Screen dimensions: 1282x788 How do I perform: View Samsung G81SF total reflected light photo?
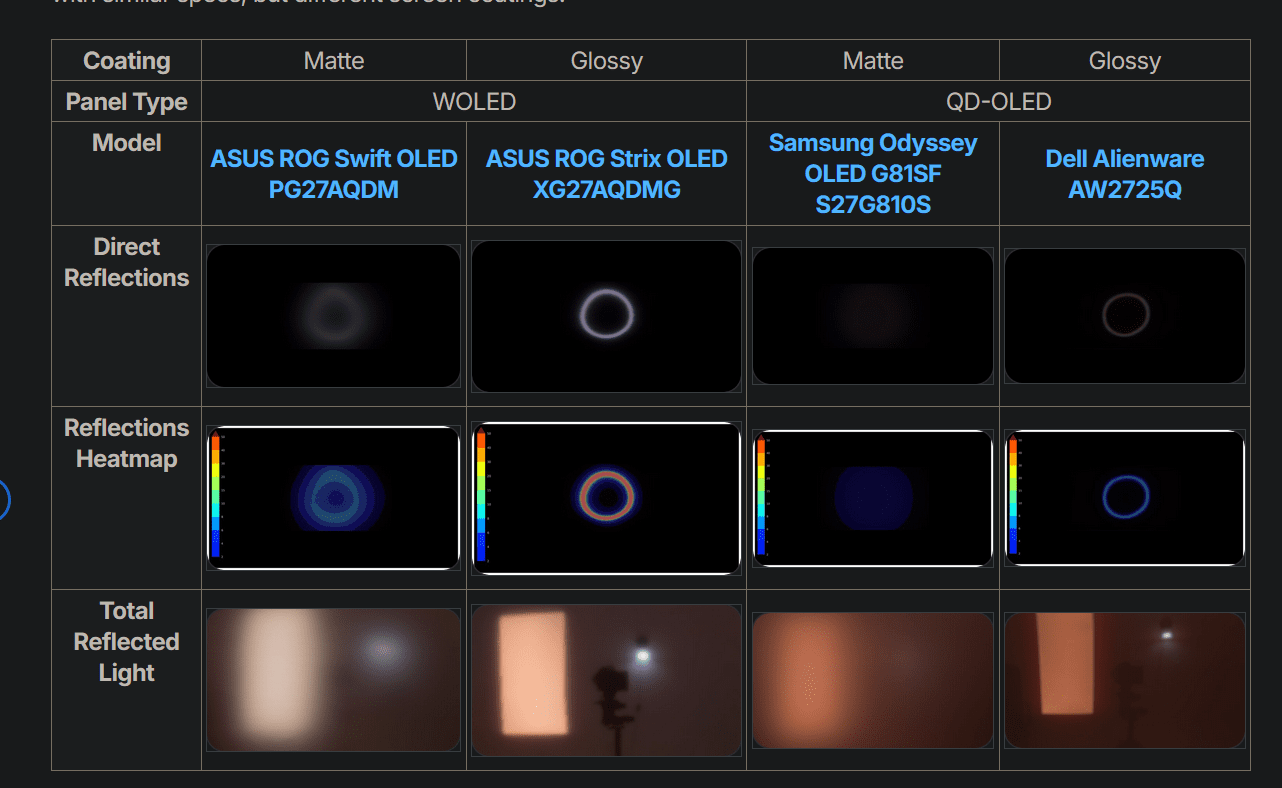pyautogui.click(x=873, y=680)
